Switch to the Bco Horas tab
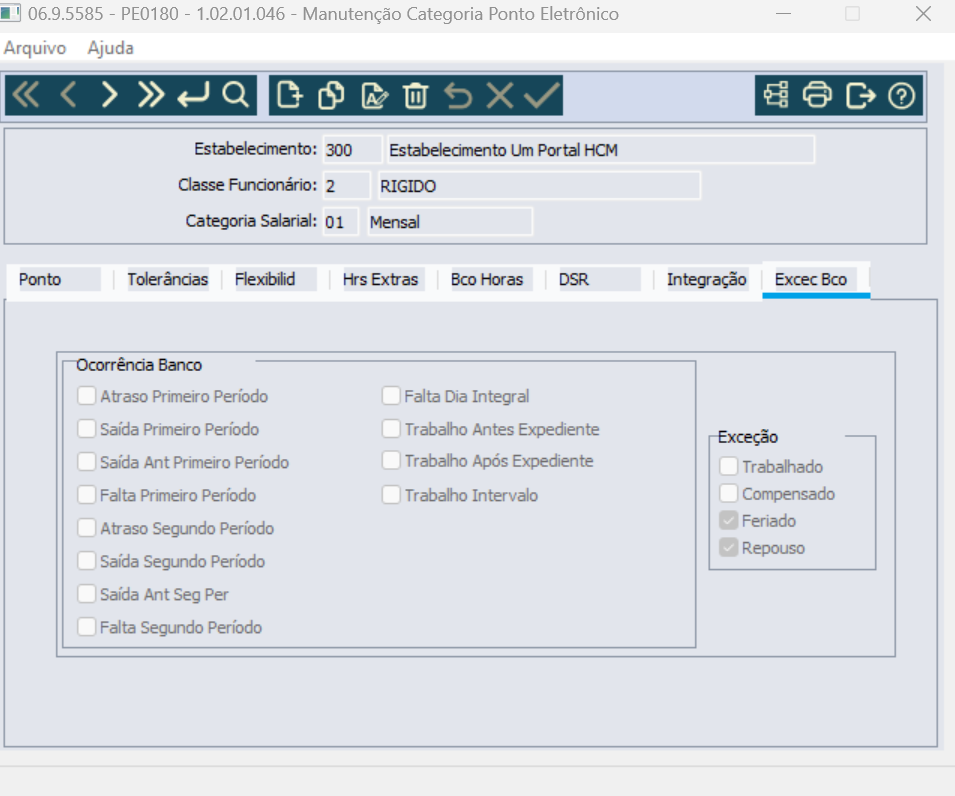Viewport: 955px width, 796px height. pyautogui.click(x=491, y=280)
